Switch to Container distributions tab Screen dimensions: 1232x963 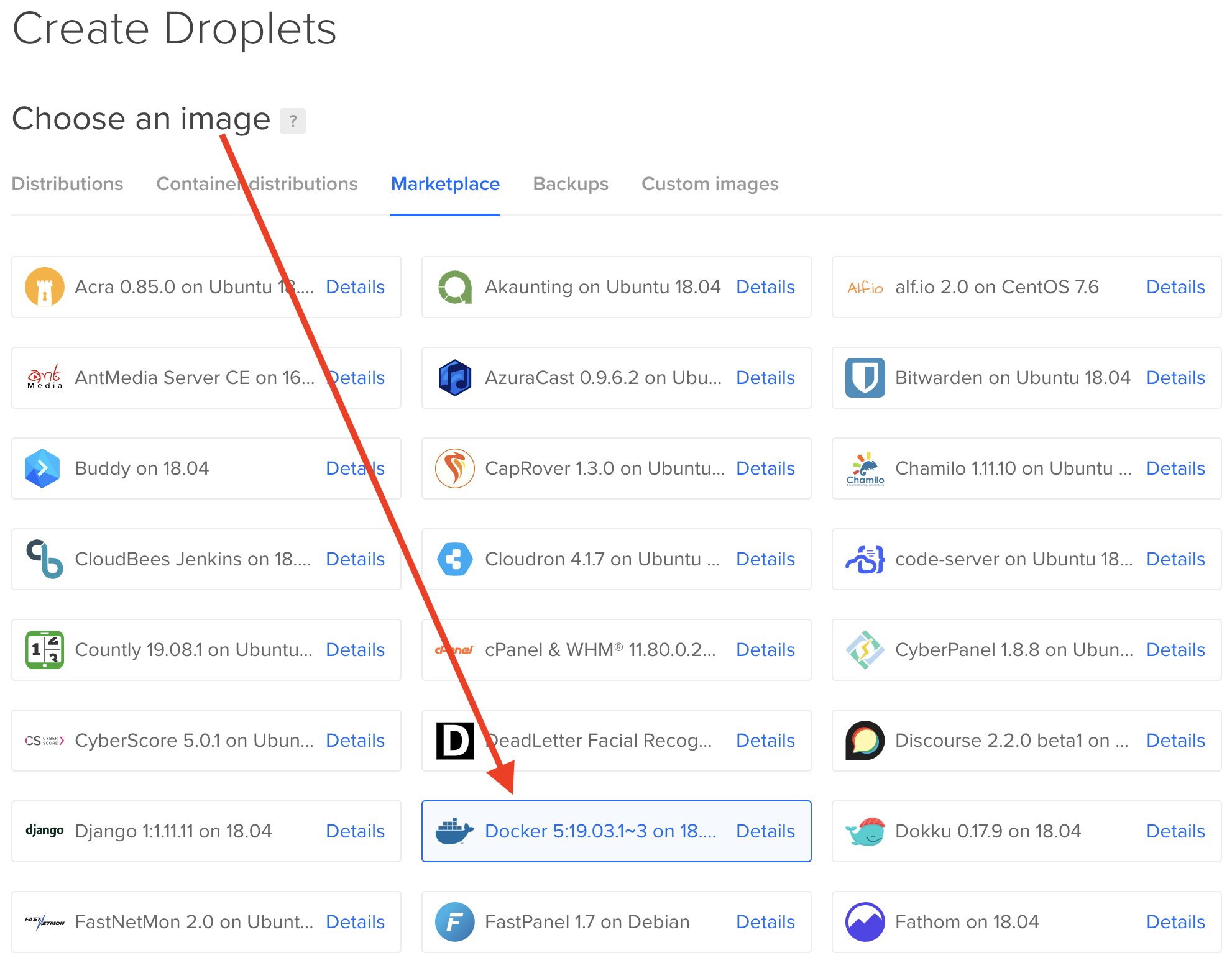(257, 184)
